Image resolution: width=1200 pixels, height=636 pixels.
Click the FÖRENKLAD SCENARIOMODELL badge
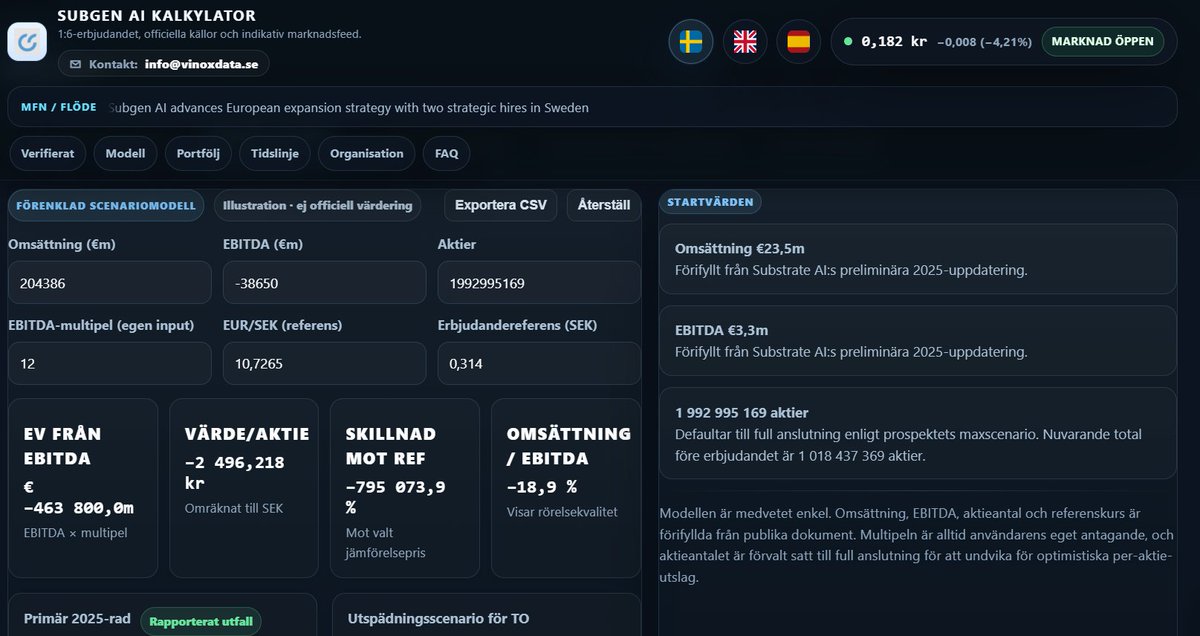(x=106, y=205)
